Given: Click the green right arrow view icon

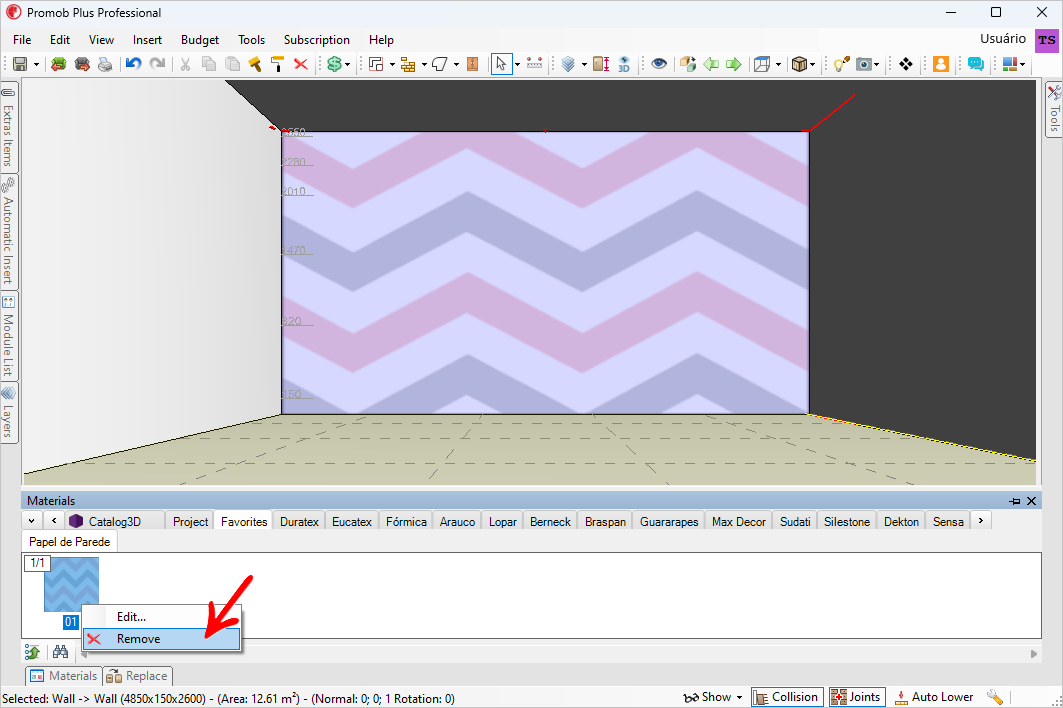Looking at the screenshot, I should tap(734, 64).
